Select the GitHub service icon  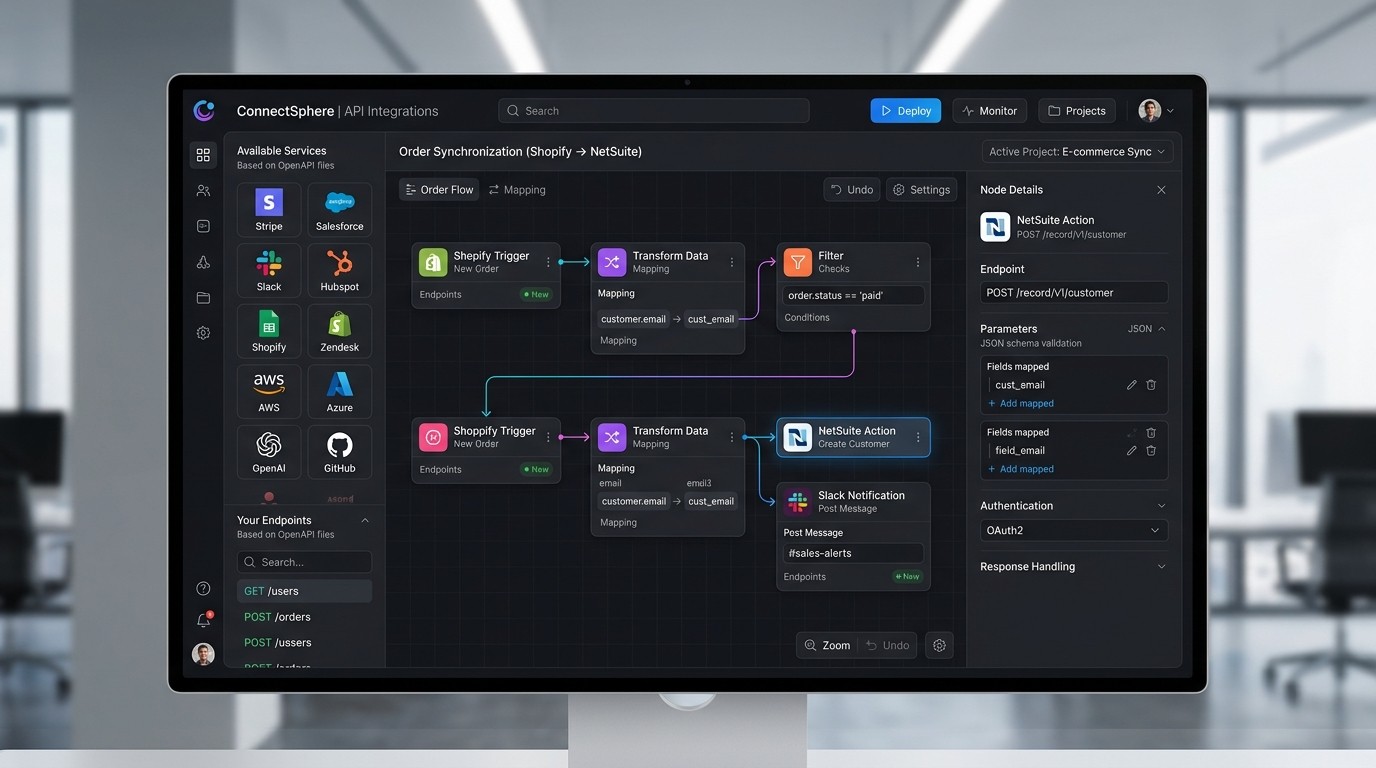pos(339,452)
